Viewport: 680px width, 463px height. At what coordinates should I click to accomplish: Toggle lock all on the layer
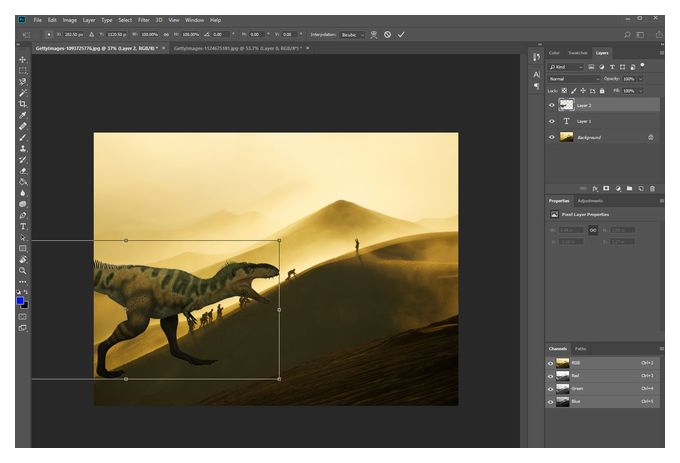pos(602,91)
